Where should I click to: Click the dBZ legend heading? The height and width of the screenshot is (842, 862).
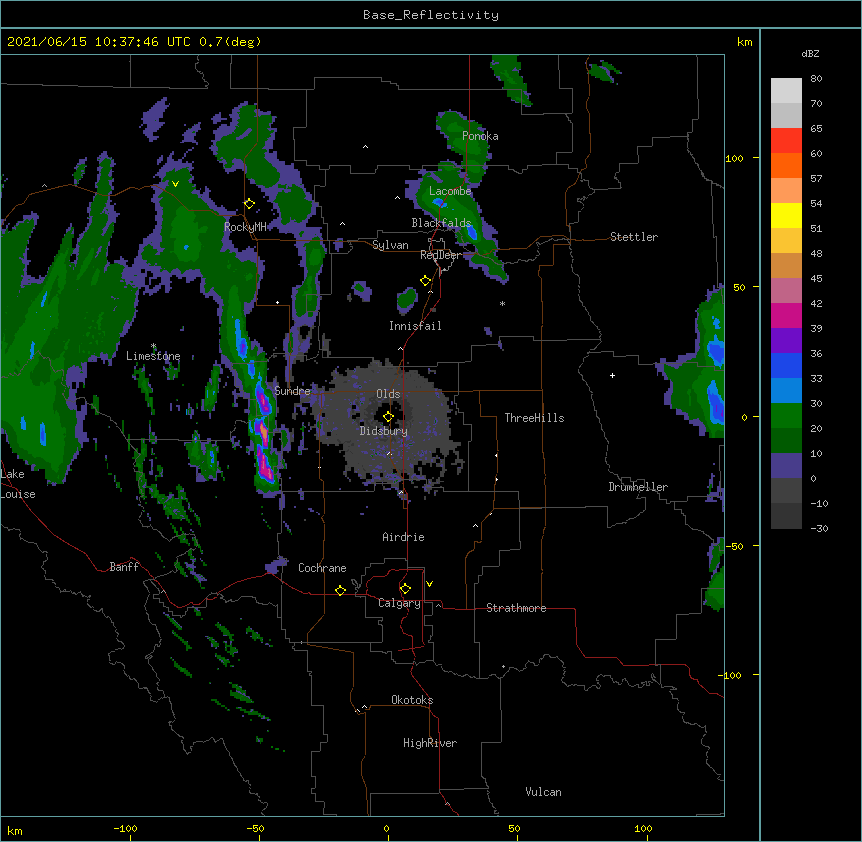810,53
